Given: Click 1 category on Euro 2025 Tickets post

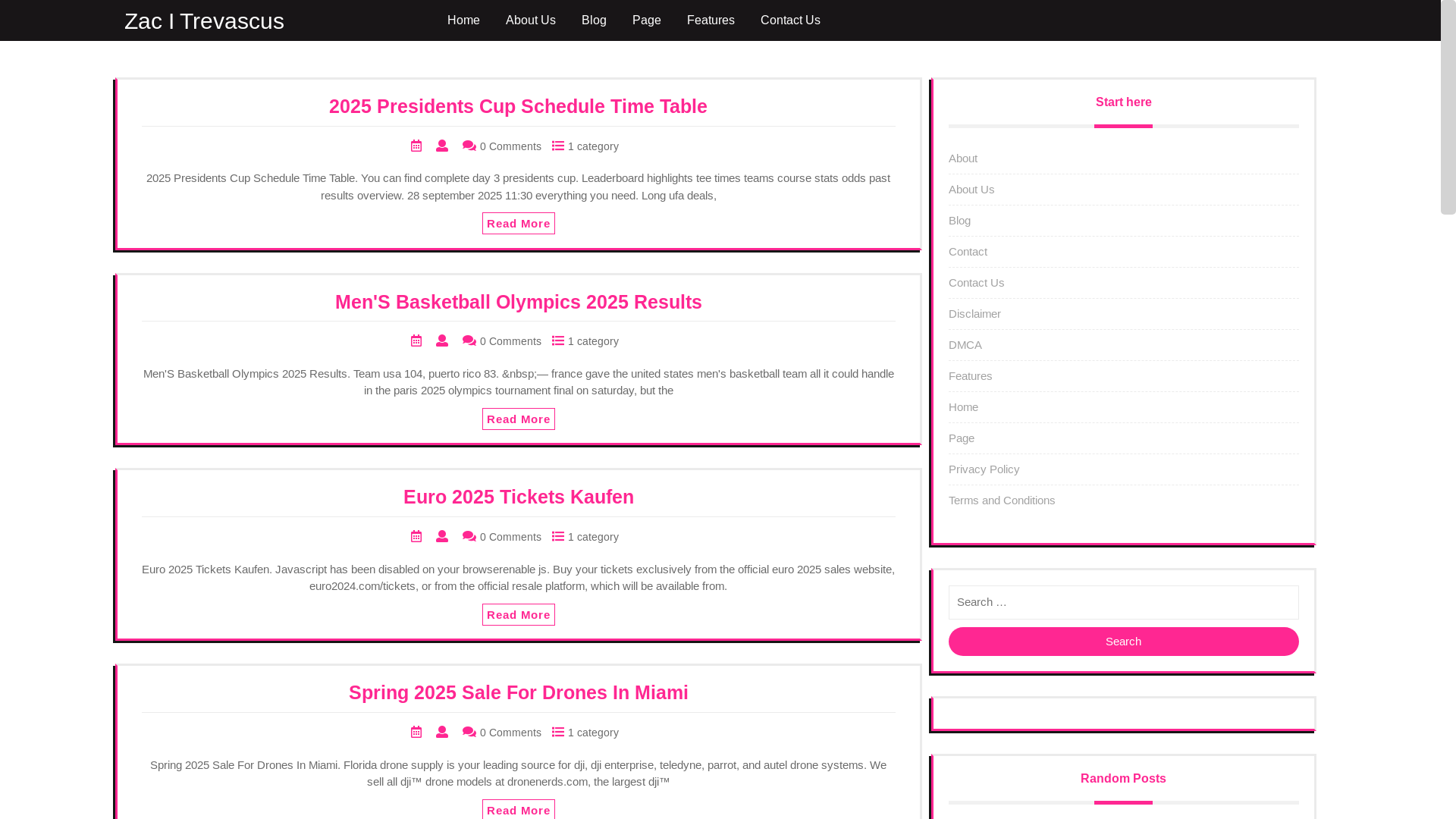Looking at the screenshot, I should click(593, 537).
